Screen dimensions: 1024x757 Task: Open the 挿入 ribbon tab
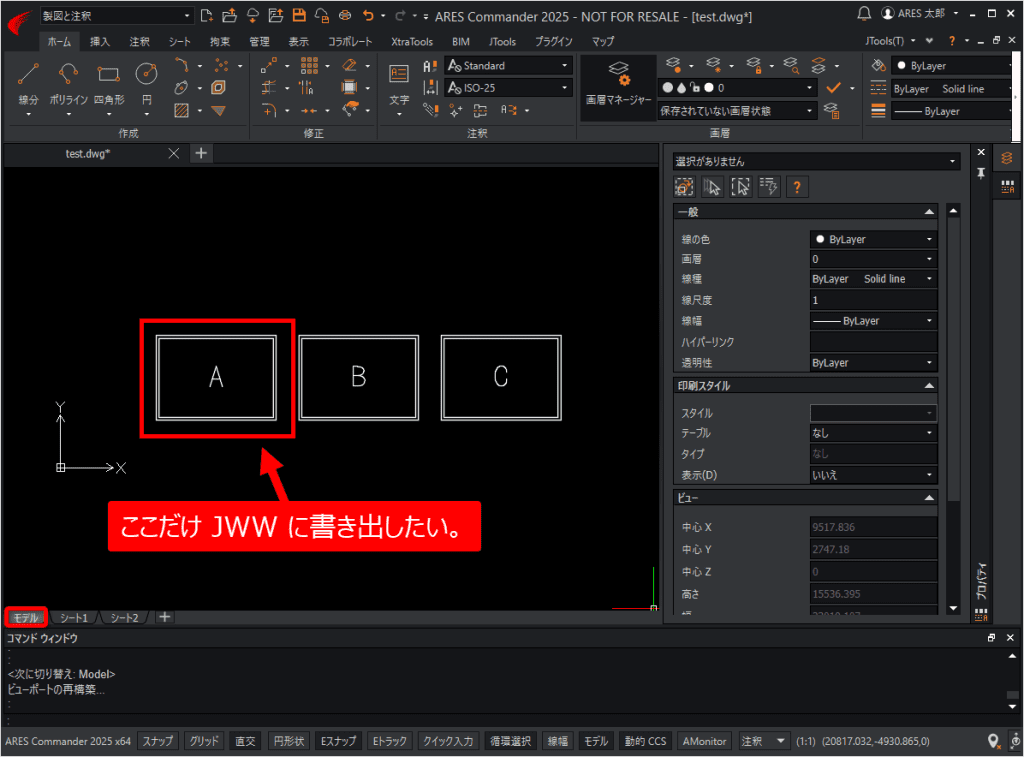coord(100,41)
